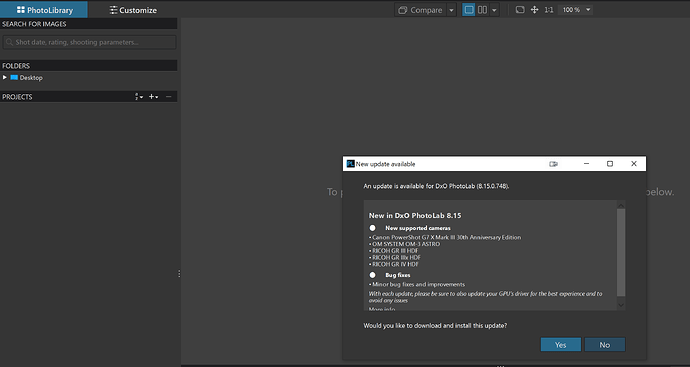Viewport: 690px width, 367px height.
Task: Click the Canon PowerShot G7 X Mark III line
Action: coord(445,237)
